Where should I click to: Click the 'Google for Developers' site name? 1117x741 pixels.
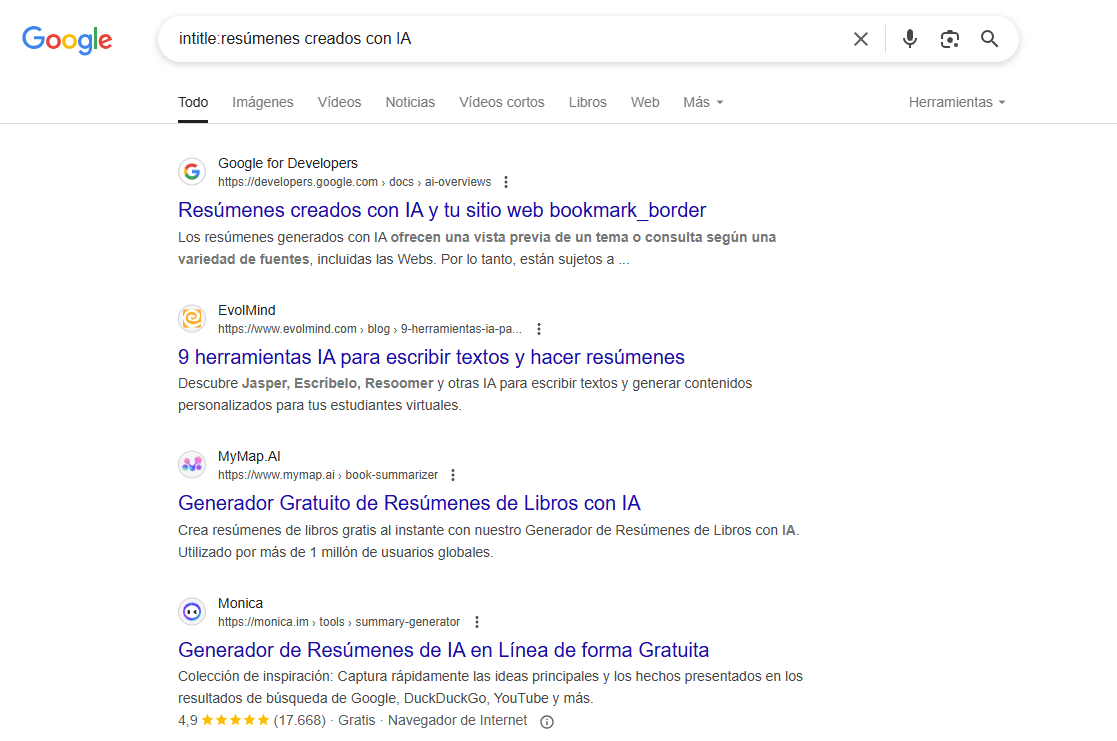coord(288,163)
